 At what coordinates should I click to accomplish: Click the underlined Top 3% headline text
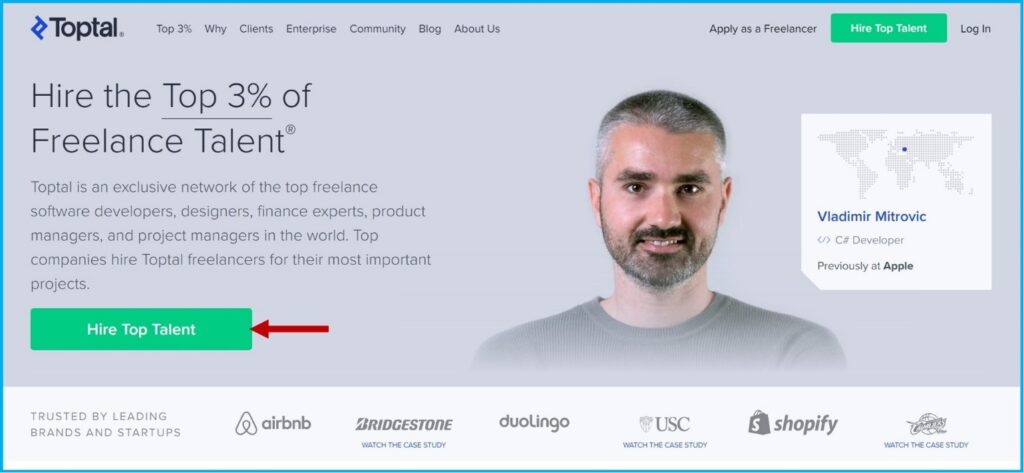(x=217, y=97)
